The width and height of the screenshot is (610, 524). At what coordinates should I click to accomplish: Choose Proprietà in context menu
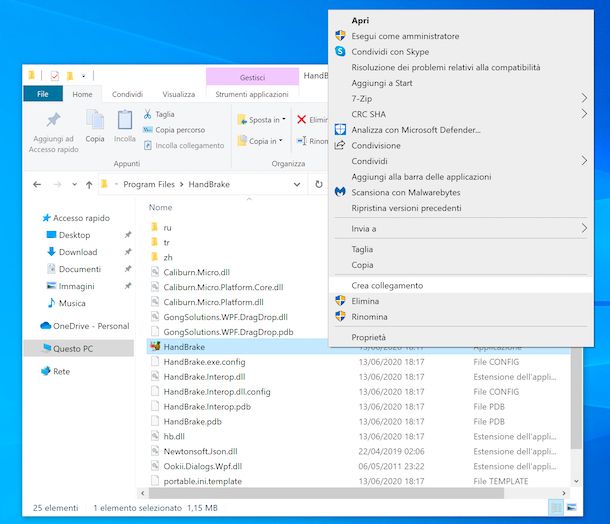click(x=461, y=337)
